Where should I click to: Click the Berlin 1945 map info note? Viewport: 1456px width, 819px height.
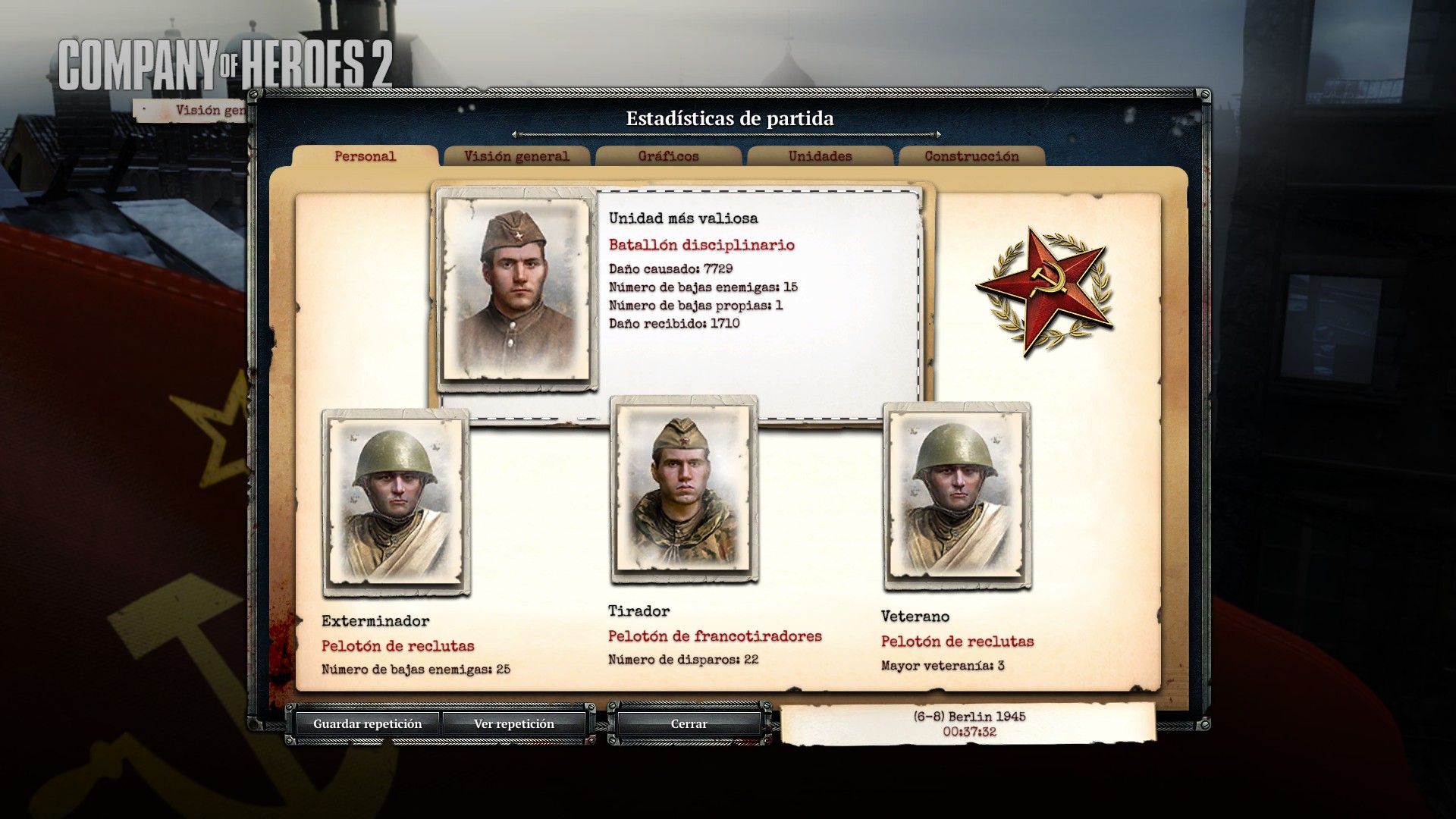click(968, 723)
